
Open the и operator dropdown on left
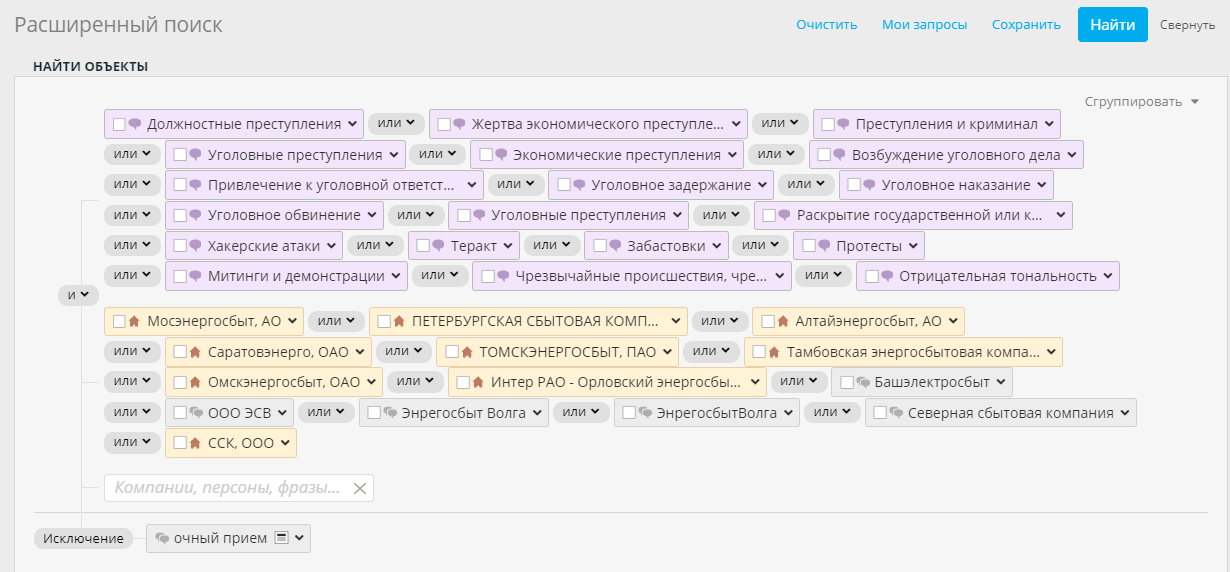(x=78, y=295)
